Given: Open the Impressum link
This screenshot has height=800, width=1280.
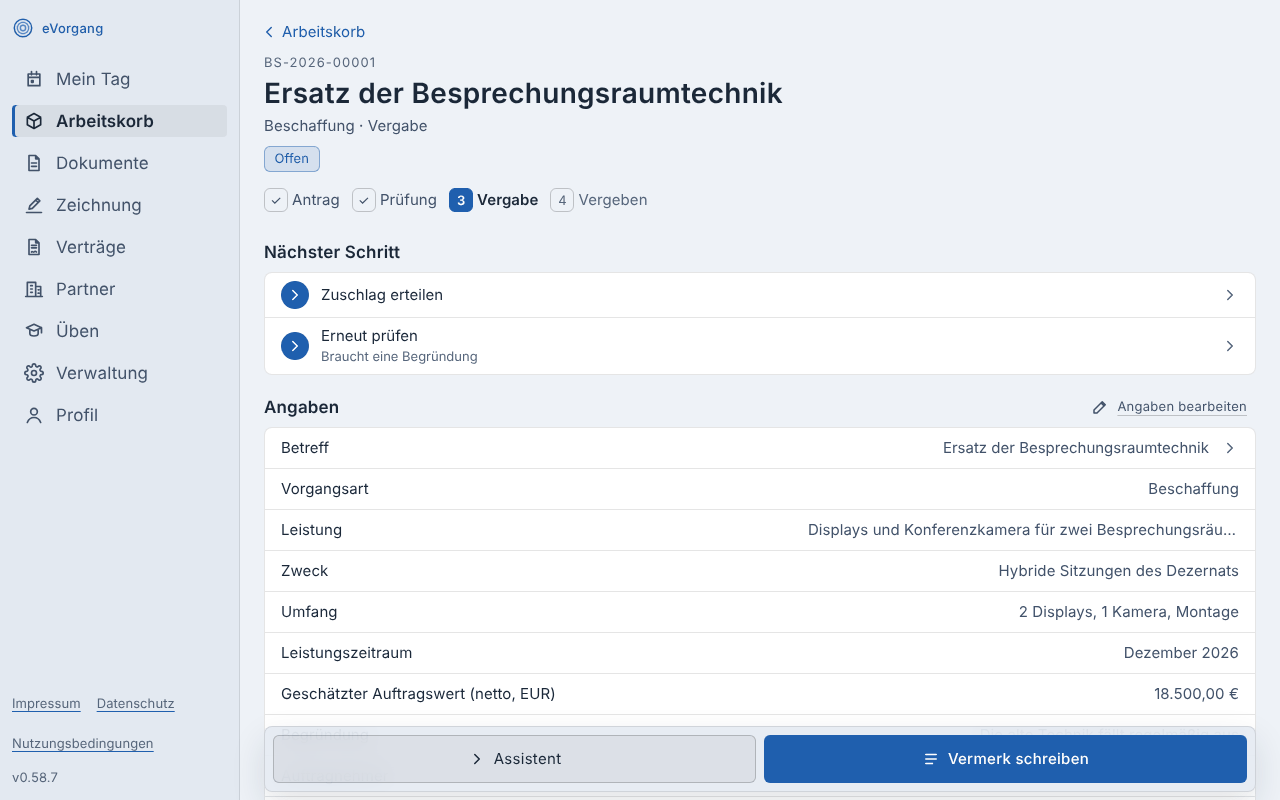Looking at the screenshot, I should tap(46, 704).
